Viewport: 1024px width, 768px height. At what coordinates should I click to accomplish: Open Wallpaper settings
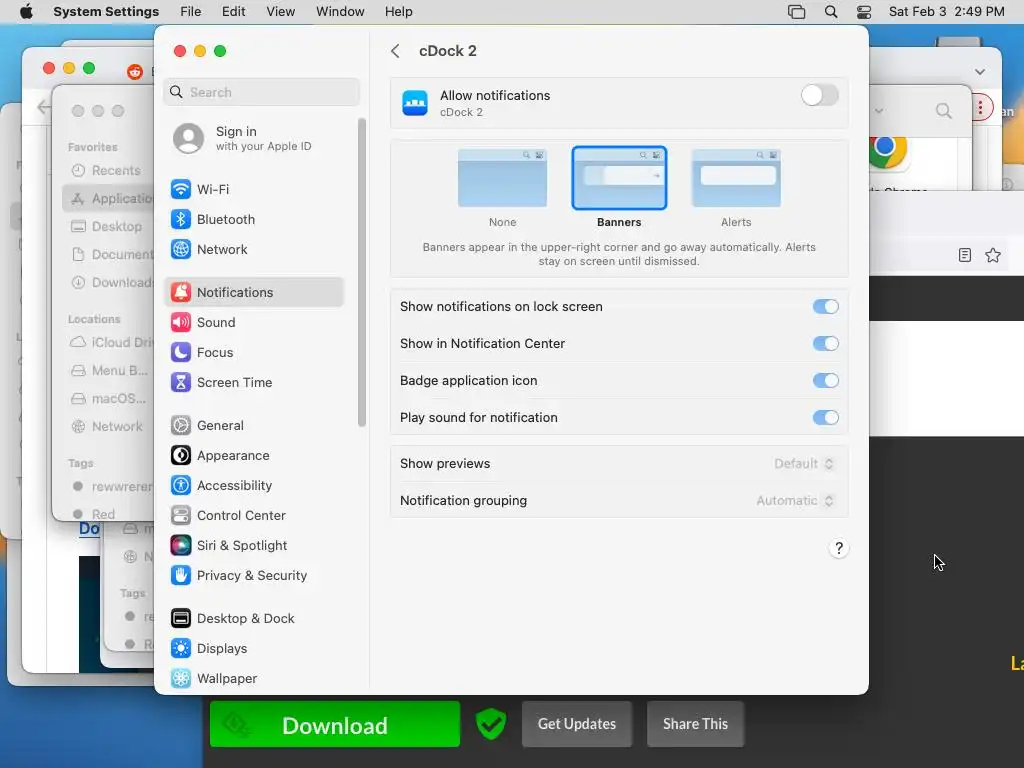[x=253, y=679]
